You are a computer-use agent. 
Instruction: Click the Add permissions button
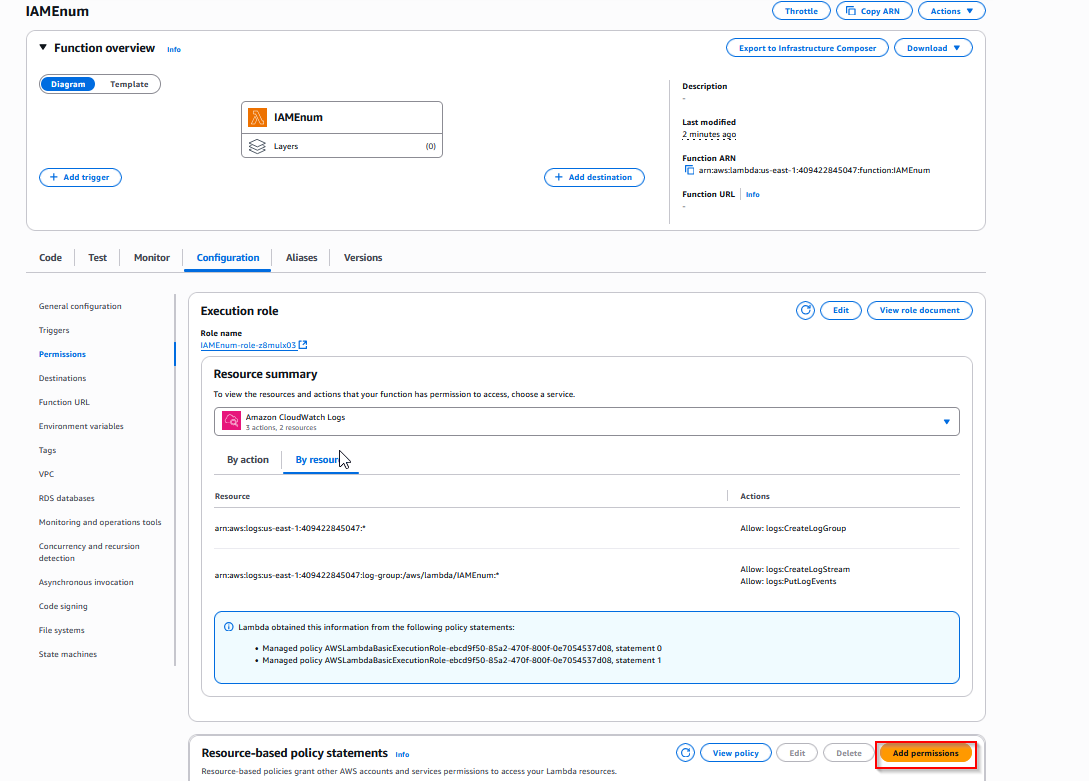point(926,753)
